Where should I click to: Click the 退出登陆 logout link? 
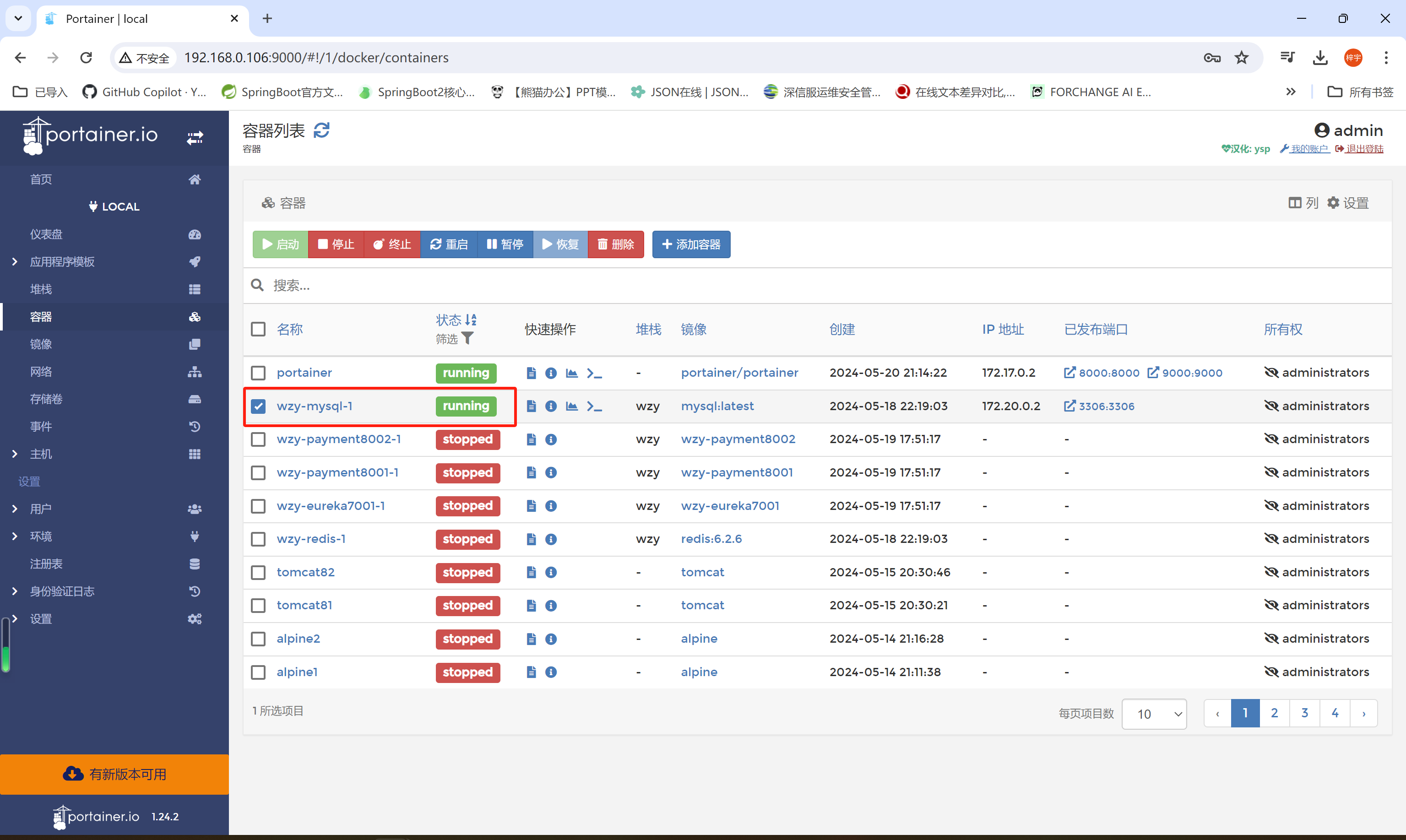point(1359,149)
